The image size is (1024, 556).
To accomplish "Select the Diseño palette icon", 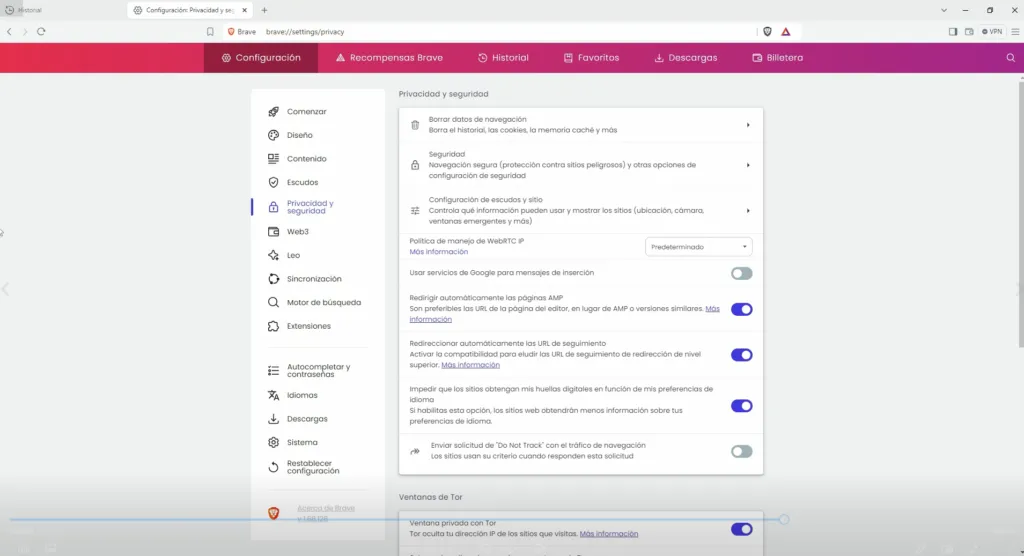I will click(273, 135).
